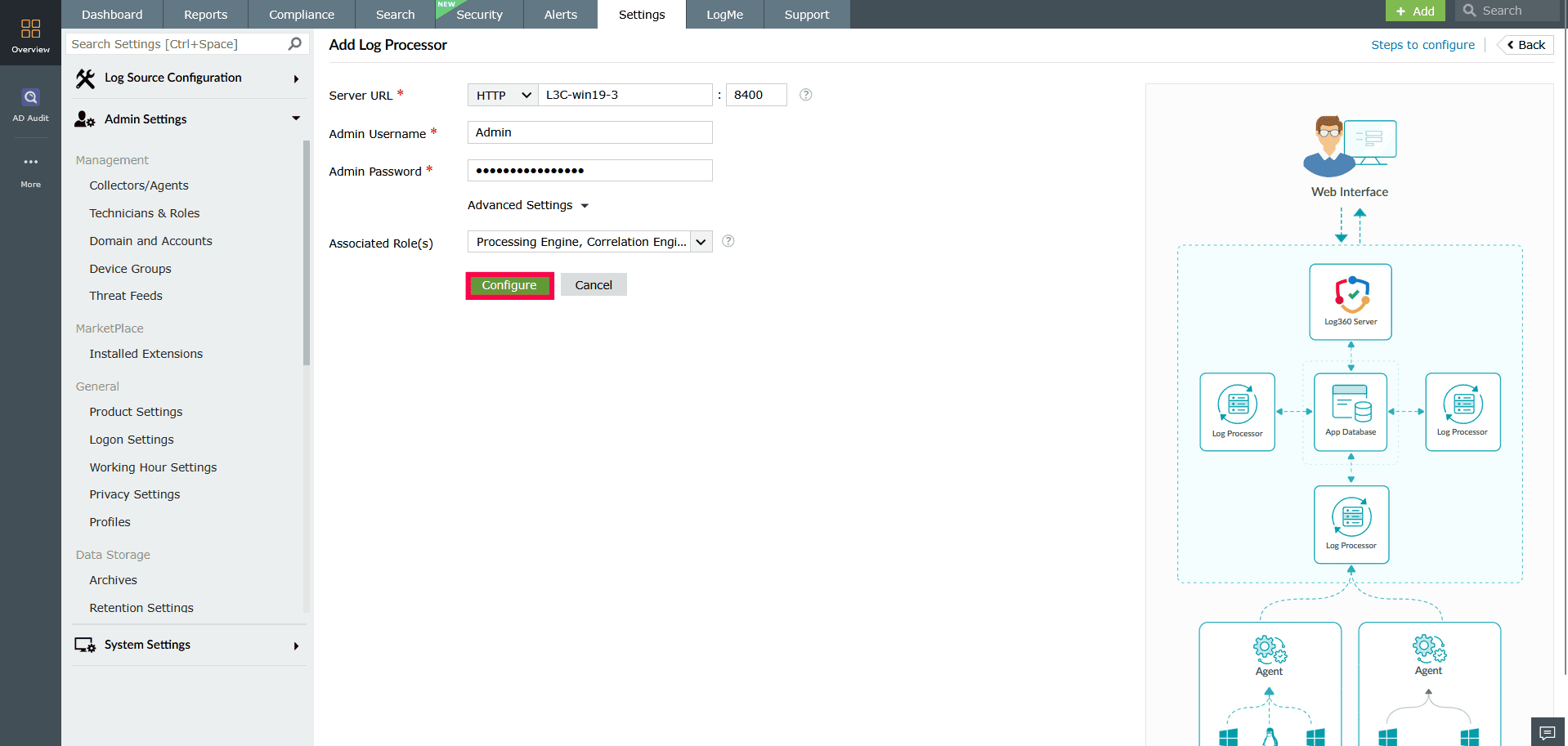Click the help icon beside Associated Role(s)
This screenshot has width=1568, height=746.
pyautogui.click(x=728, y=241)
